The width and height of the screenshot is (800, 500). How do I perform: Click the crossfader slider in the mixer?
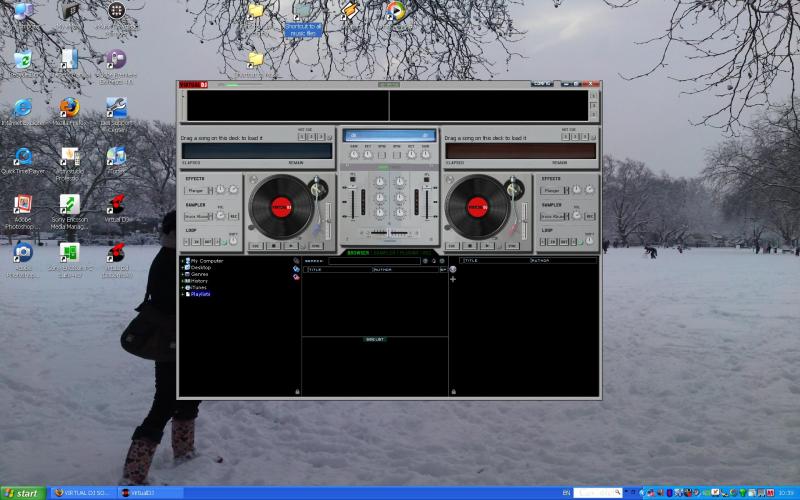tap(389, 233)
